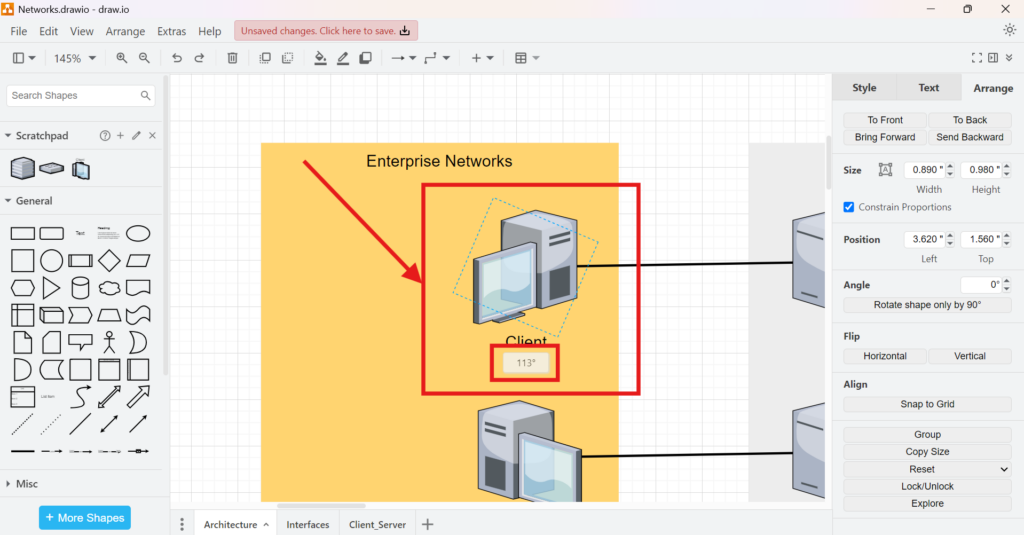1024x535 pixels.
Task: Open the Edit menu
Action: (x=48, y=31)
